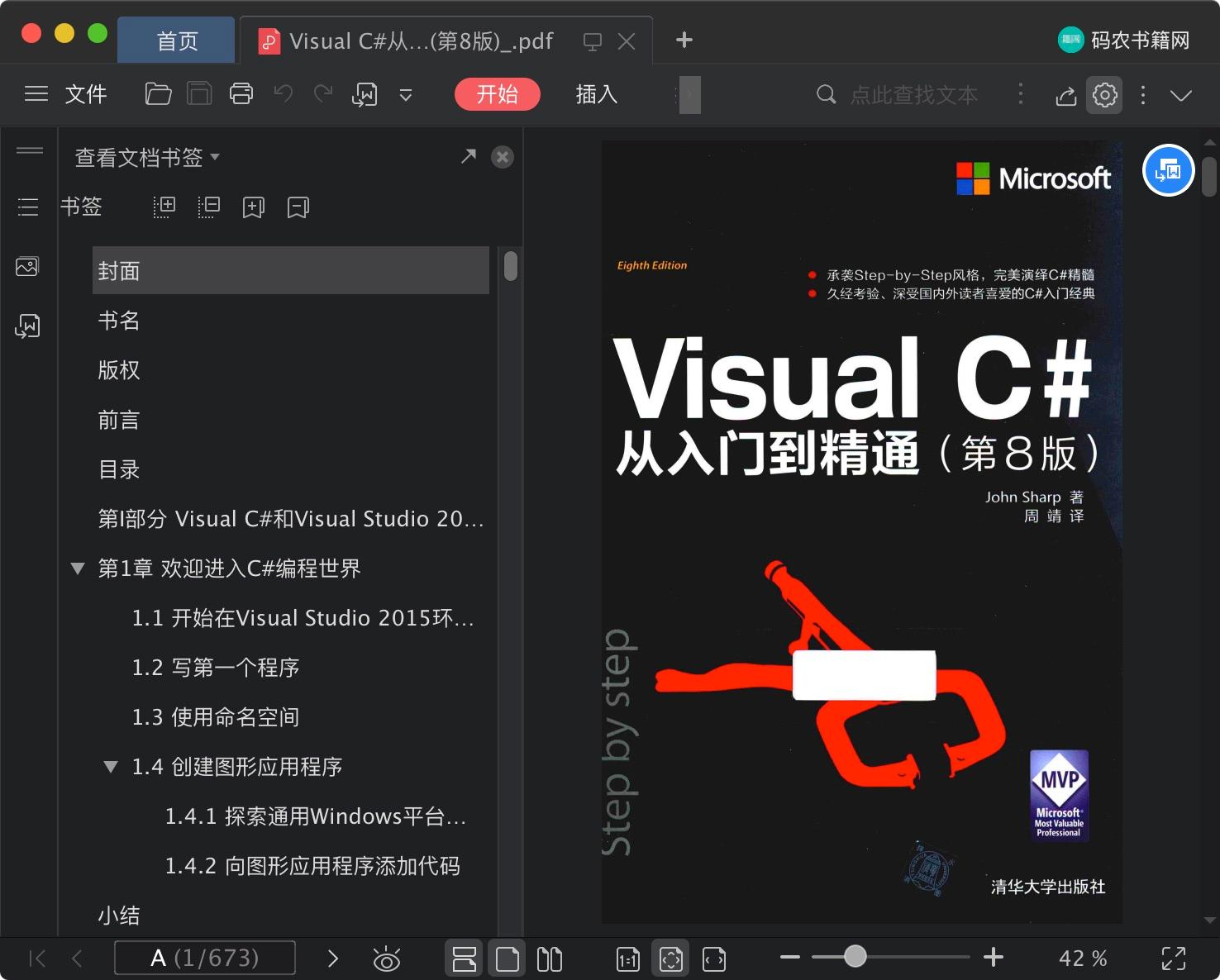Click the search magnifier icon
This screenshot has width=1220, height=980.
[x=826, y=95]
